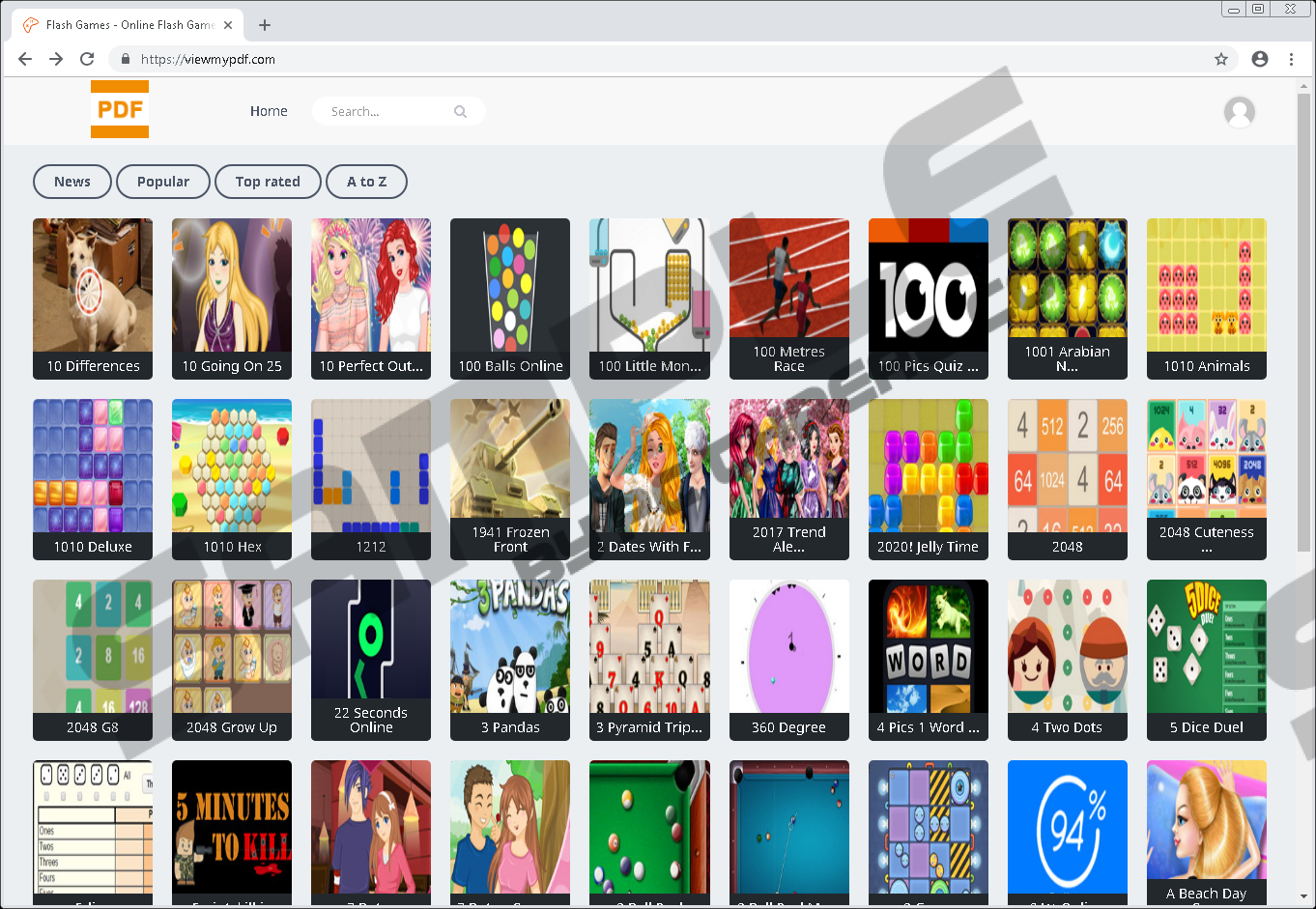Click the orange PDF site logo
This screenshot has width=1316, height=909.
tap(120, 109)
